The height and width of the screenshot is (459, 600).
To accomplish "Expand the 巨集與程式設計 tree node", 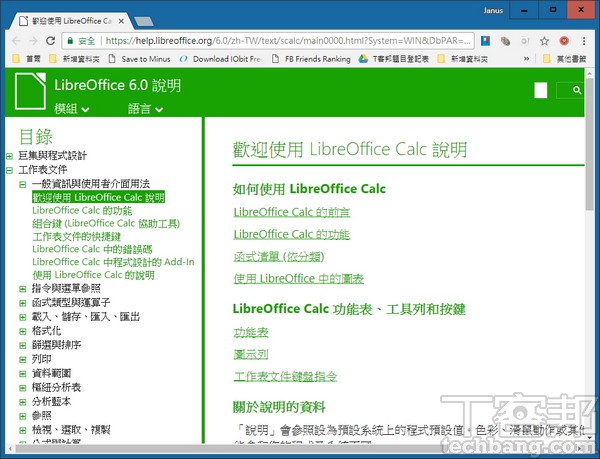I will [x=10, y=156].
